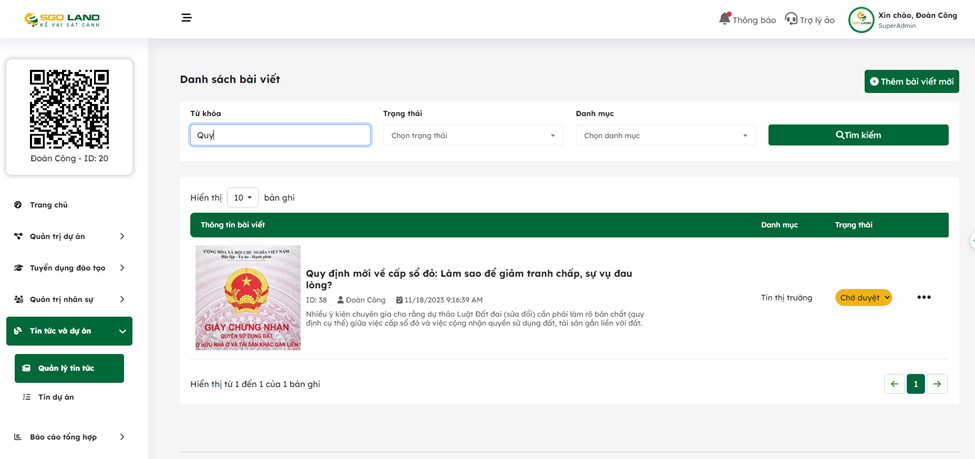975x459 pixels.
Task: Open Trang chủ in the sidebar
Action: point(48,205)
